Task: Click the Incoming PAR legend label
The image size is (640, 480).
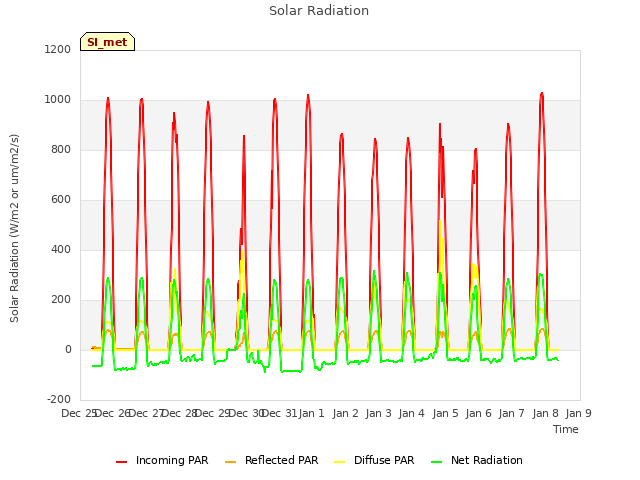Action: click(172, 460)
